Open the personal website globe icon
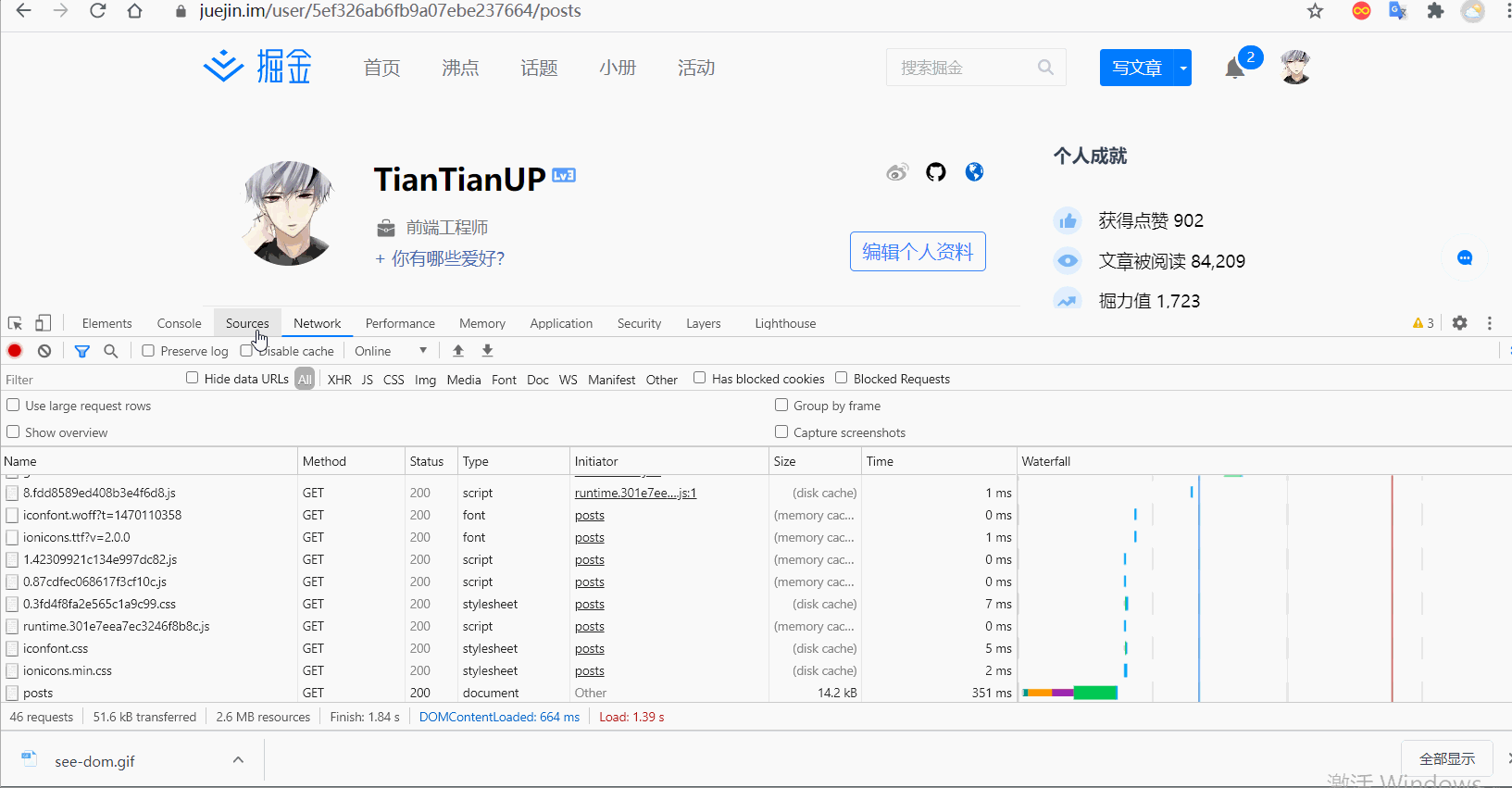The image size is (1512, 788). point(974,172)
